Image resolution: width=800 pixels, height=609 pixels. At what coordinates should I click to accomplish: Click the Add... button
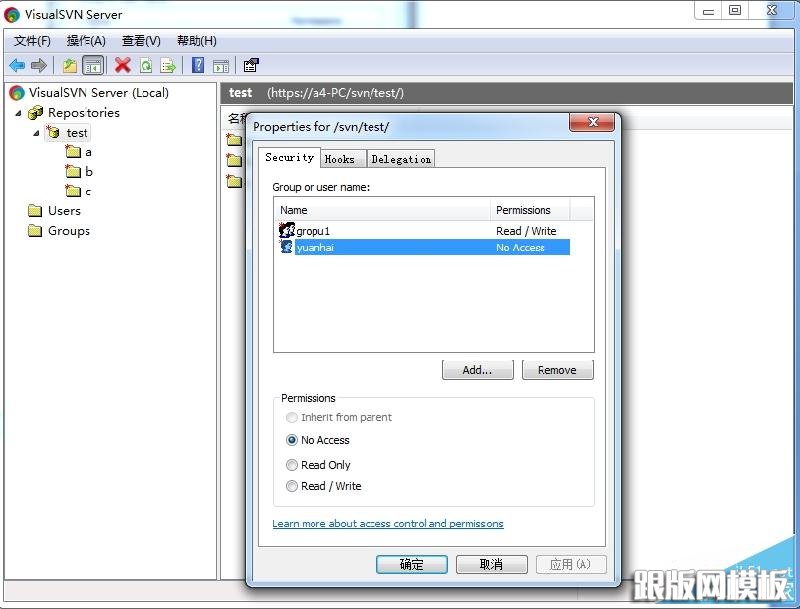pos(478,370)
